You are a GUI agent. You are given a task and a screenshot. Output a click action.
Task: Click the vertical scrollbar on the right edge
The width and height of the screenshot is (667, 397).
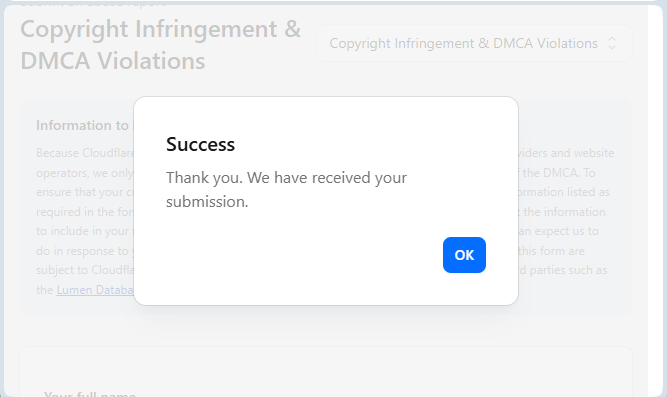[655, 198]
